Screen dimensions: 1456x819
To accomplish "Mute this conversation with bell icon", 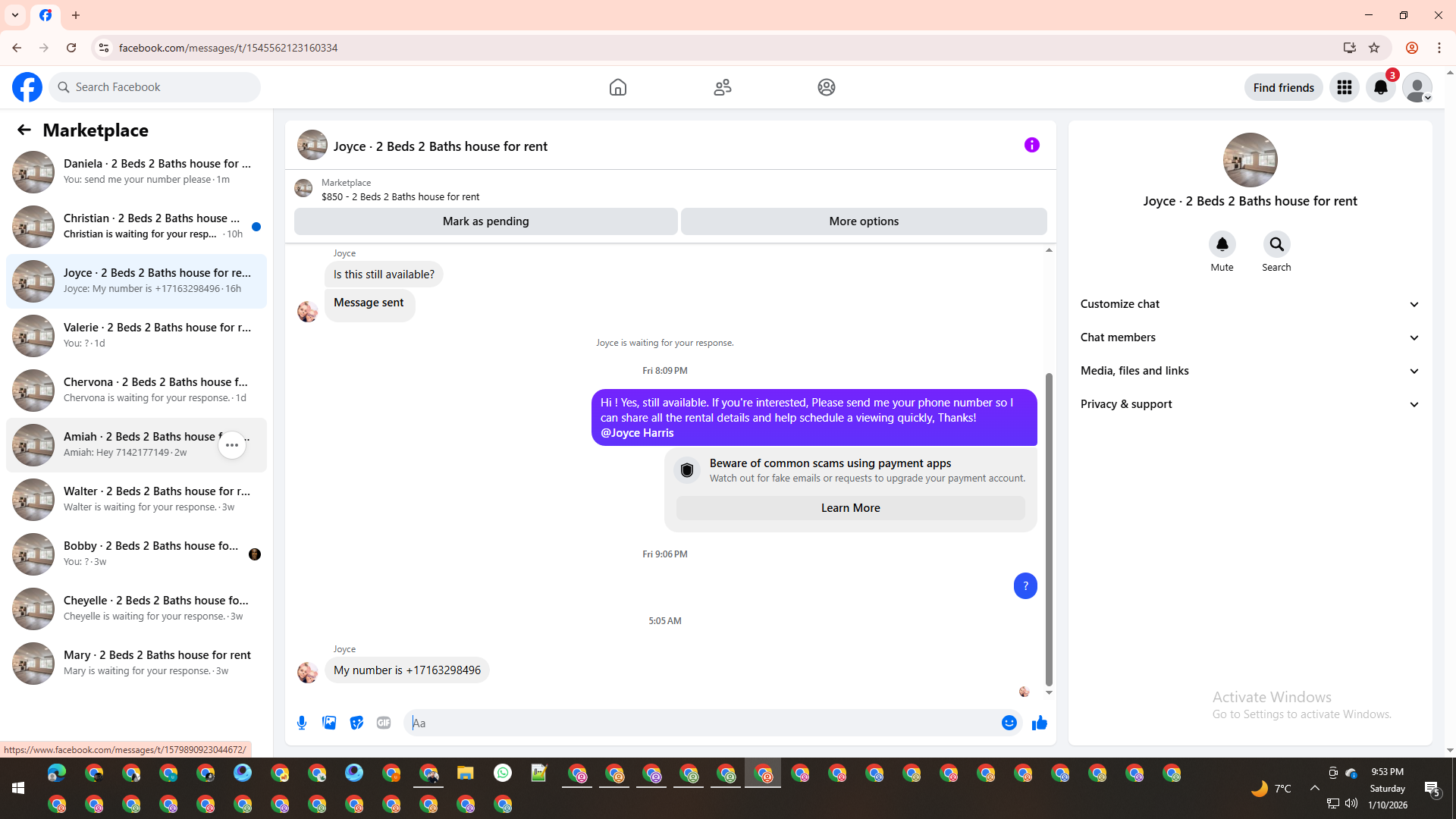I will [x=1222, y=244].
